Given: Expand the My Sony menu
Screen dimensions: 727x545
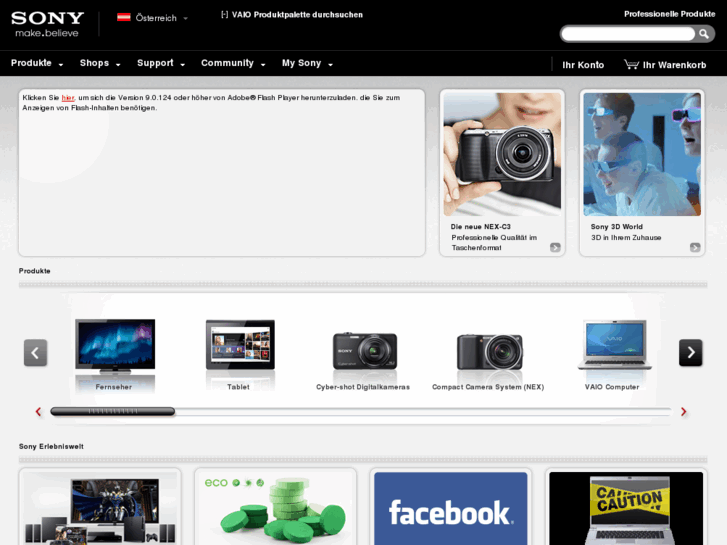Looking at the screenshot, I should coord(307,63).
